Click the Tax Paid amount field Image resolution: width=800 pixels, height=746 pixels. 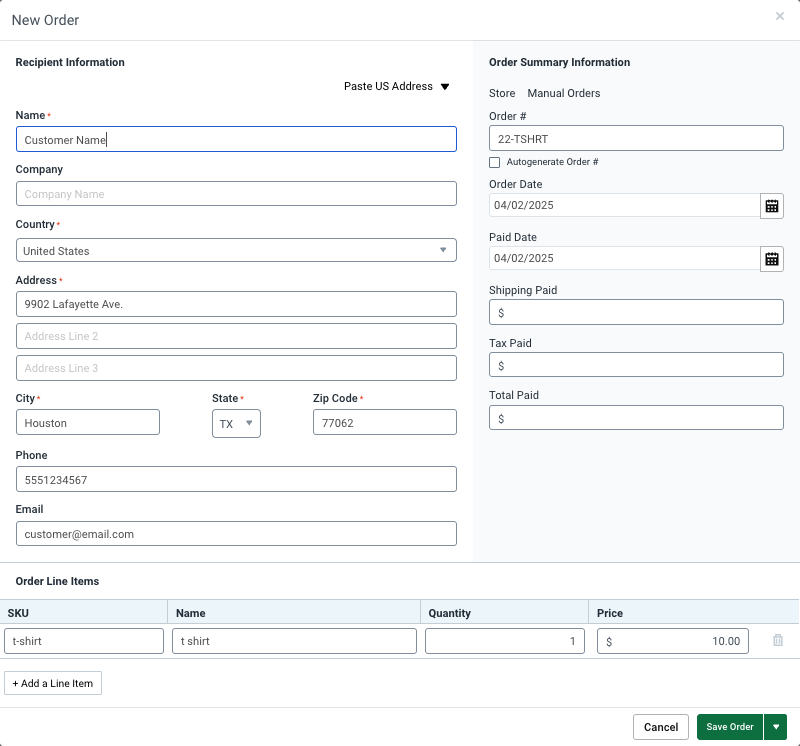click(x=636, y=364)
